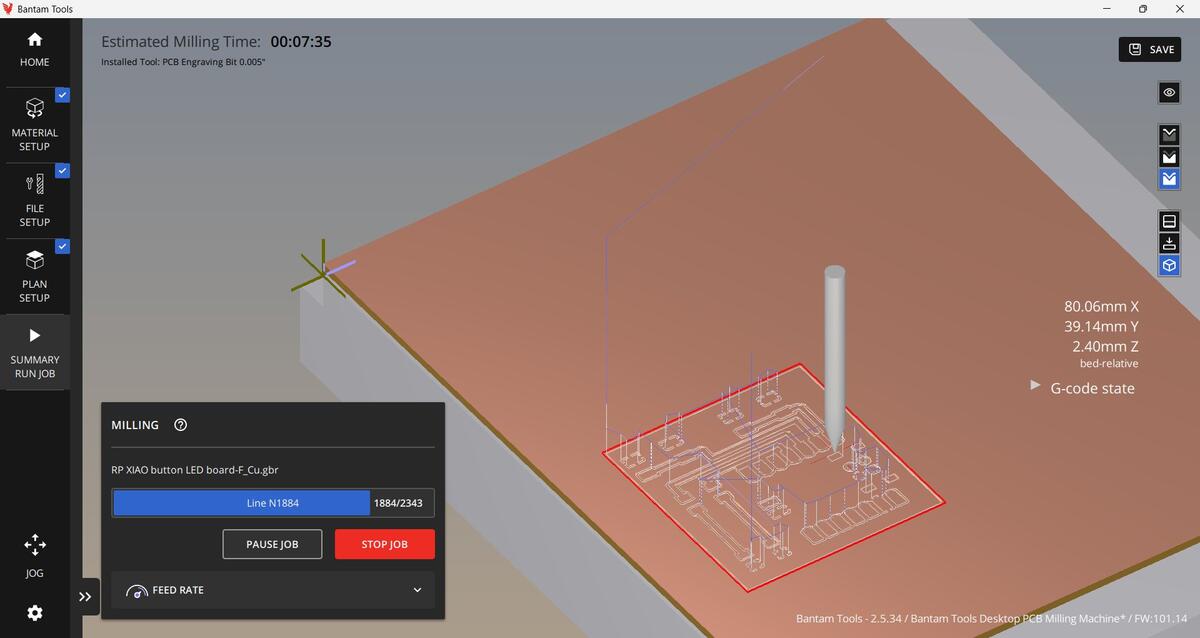Open the settings gear
Viewport: 1200px width, 638px height.
tap(34, 612)
